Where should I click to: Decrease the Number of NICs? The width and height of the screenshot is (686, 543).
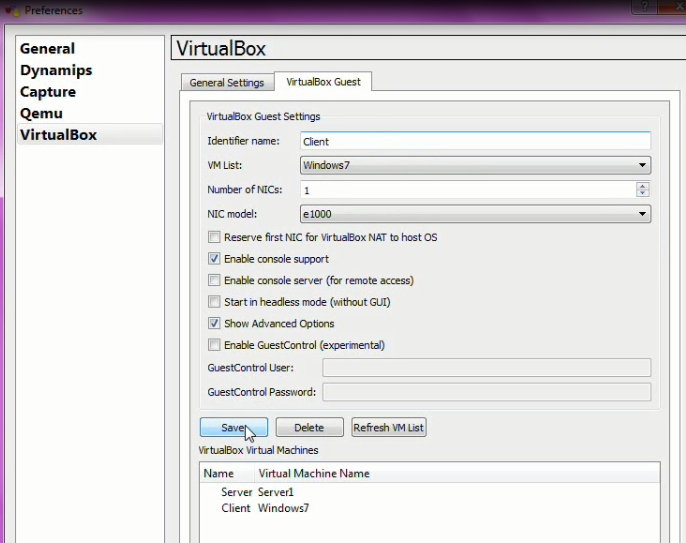tap(642, 193)
